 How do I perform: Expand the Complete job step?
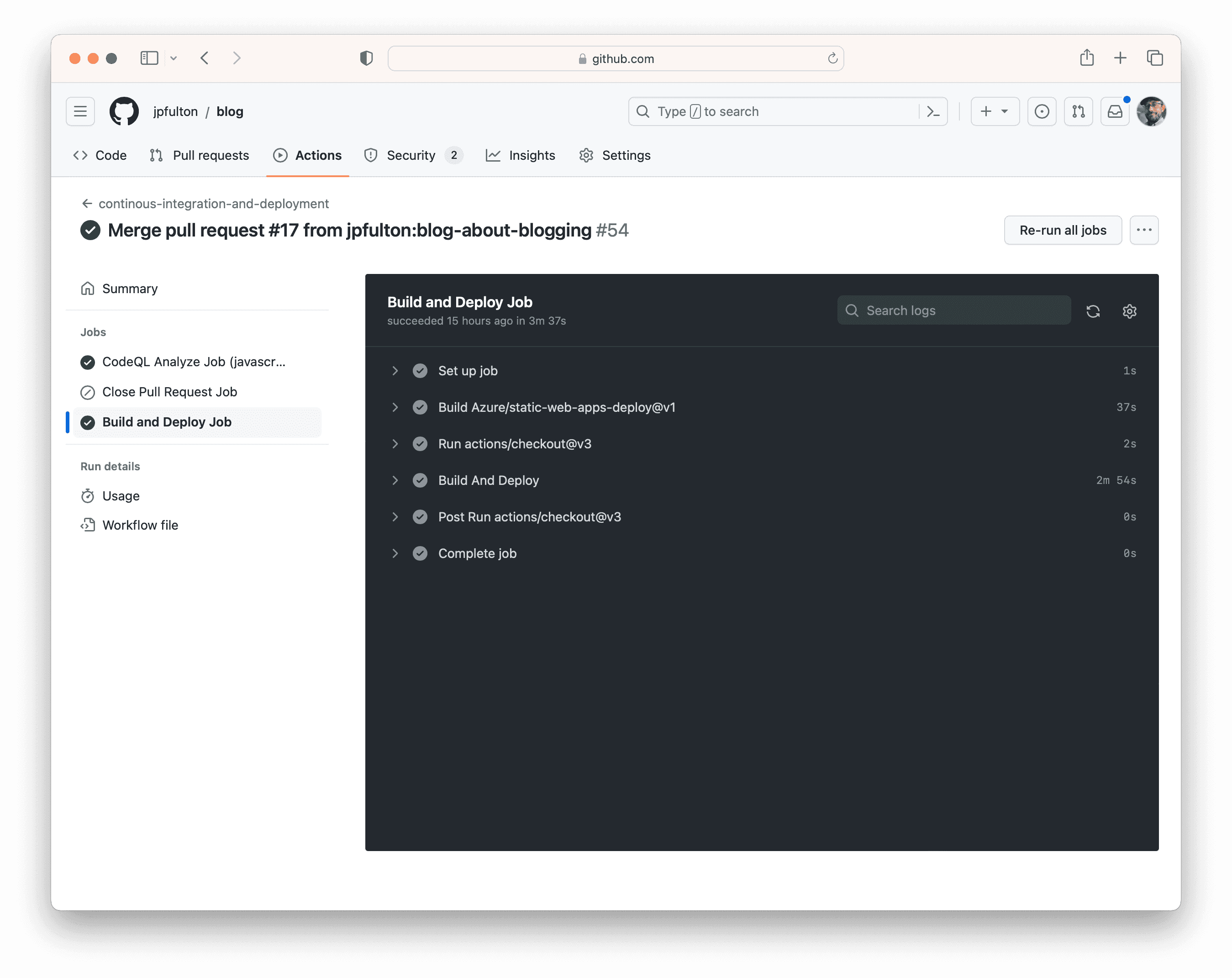click(x=395, y=553)
